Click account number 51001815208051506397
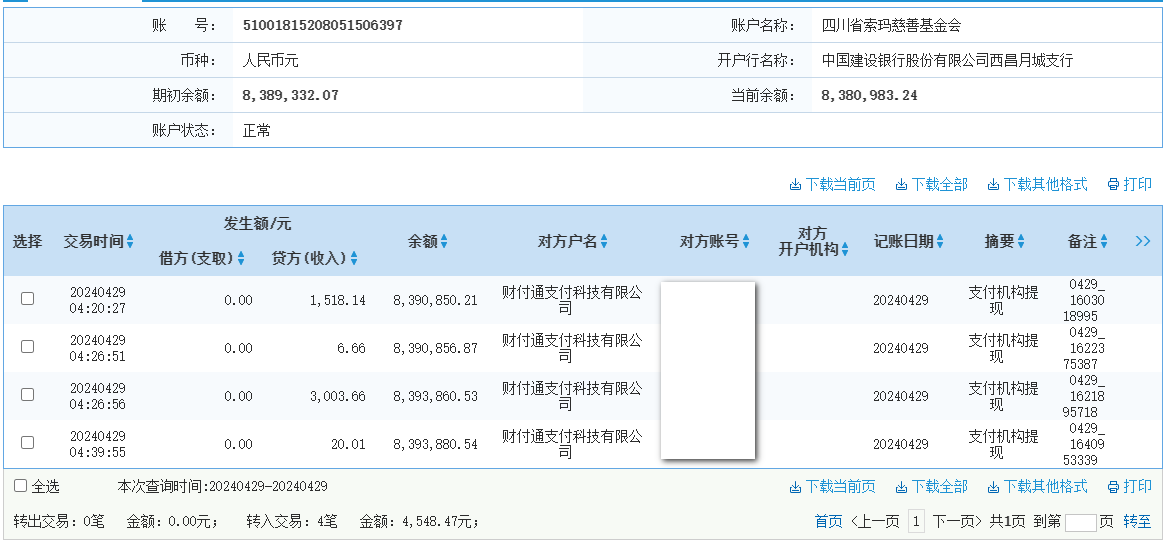Screen dimensions: 1166x543 [x=323, y=25]
